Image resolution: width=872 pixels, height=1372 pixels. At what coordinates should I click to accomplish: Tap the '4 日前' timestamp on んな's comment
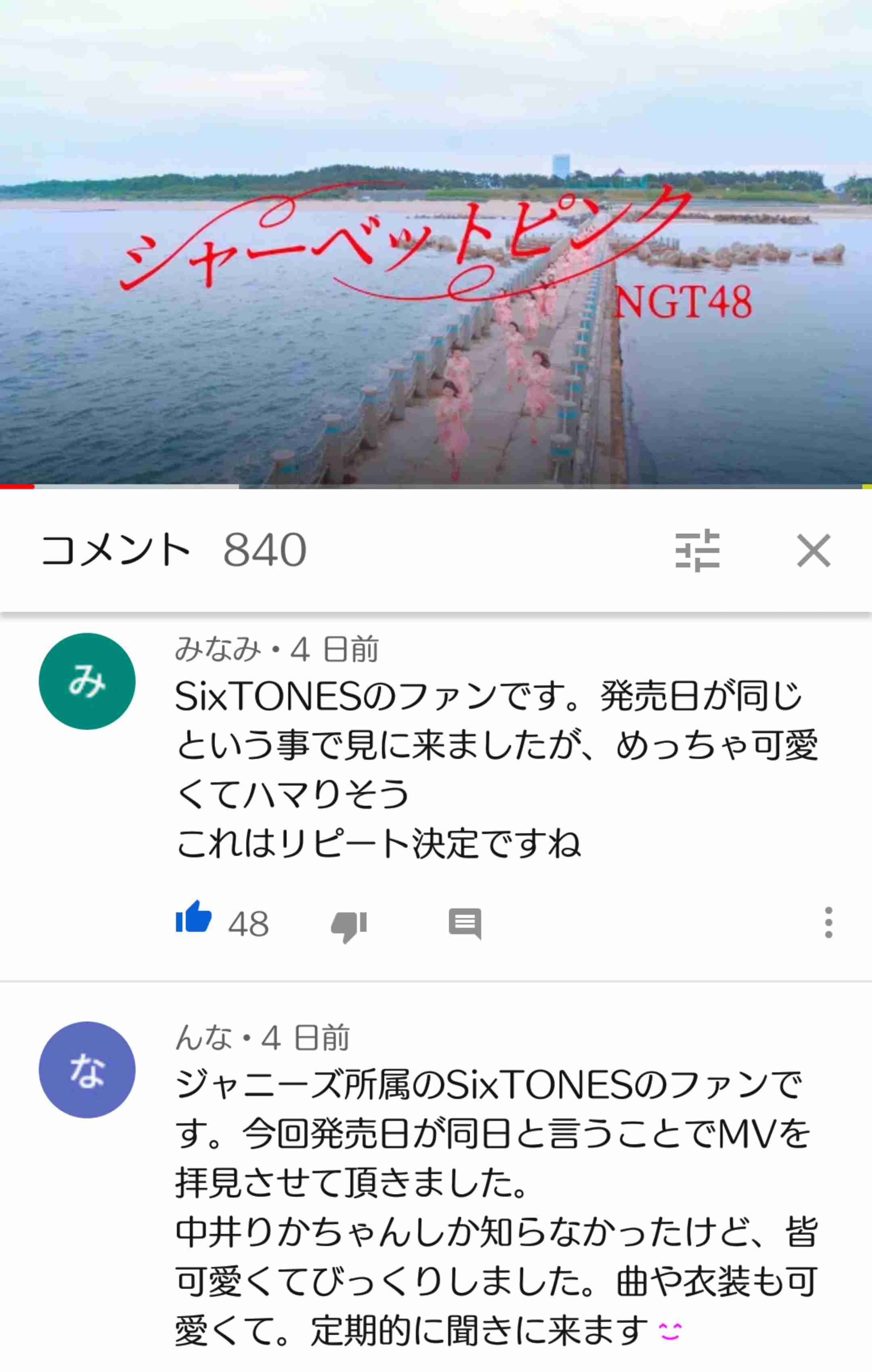pos(305,1037)
